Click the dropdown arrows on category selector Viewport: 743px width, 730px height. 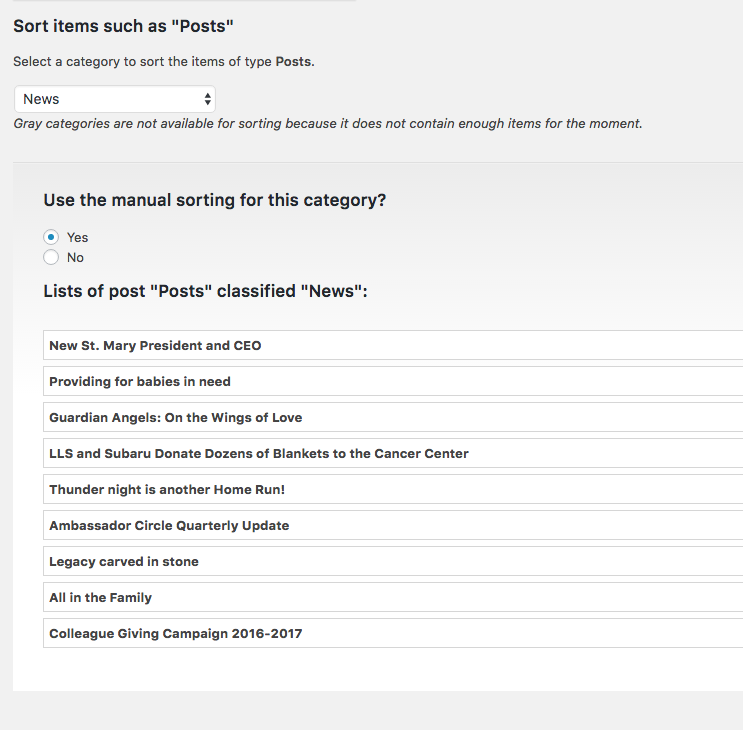[207, 99]
